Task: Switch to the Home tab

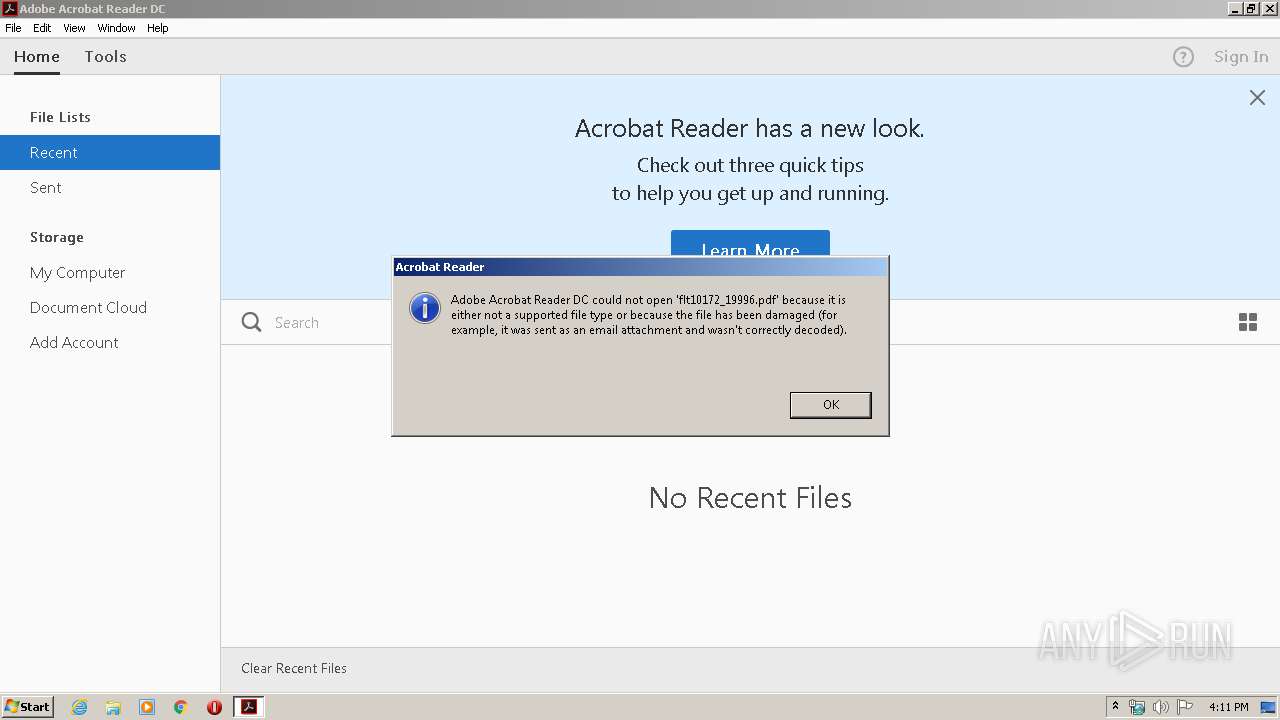Action: tap(37, 57)
